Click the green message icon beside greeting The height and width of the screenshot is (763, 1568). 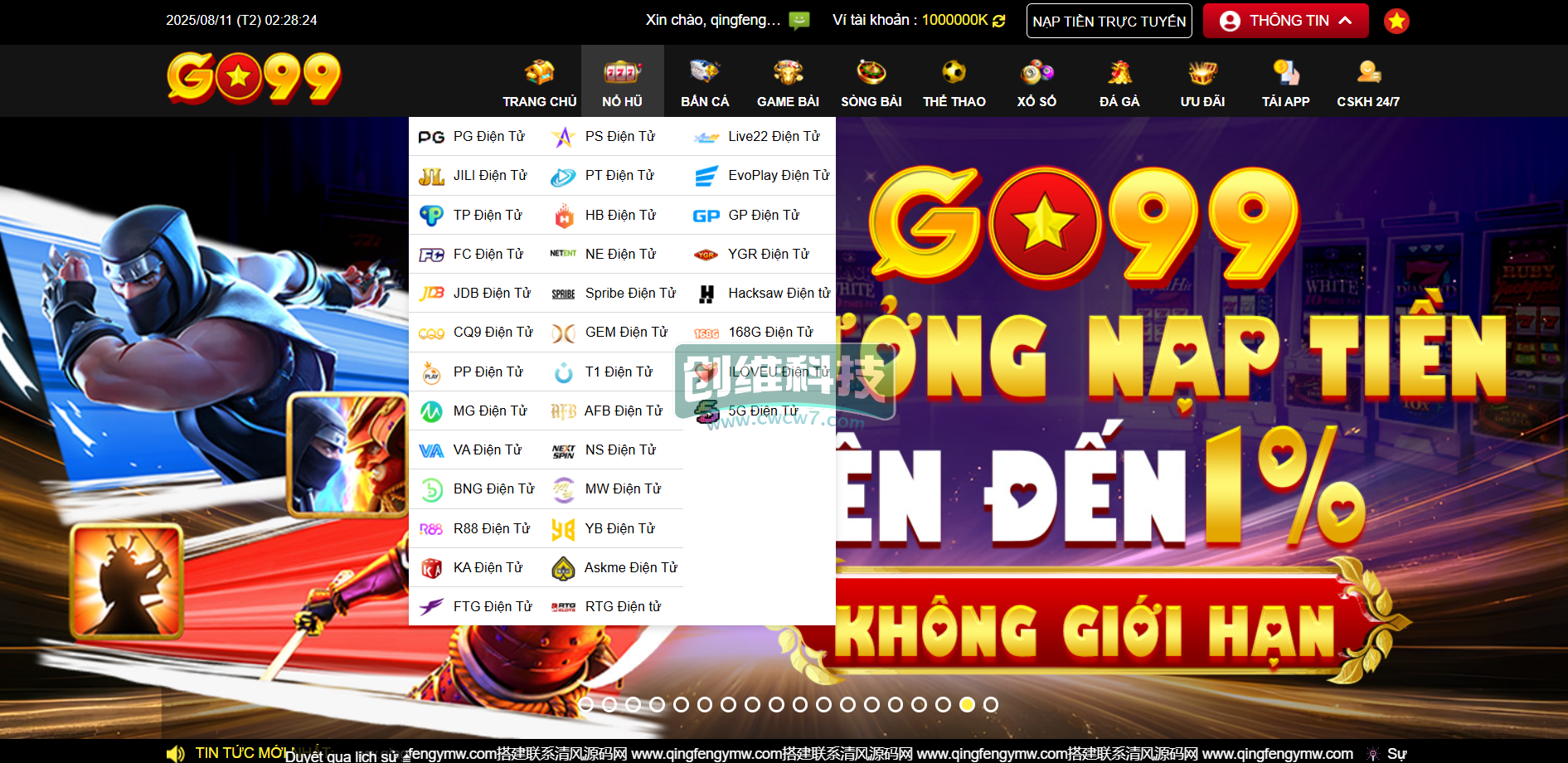point(799,21)
